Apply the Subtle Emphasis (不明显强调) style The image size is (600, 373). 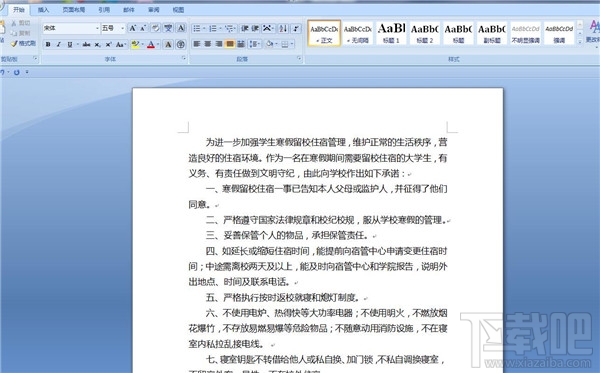[x=525, y=33]
